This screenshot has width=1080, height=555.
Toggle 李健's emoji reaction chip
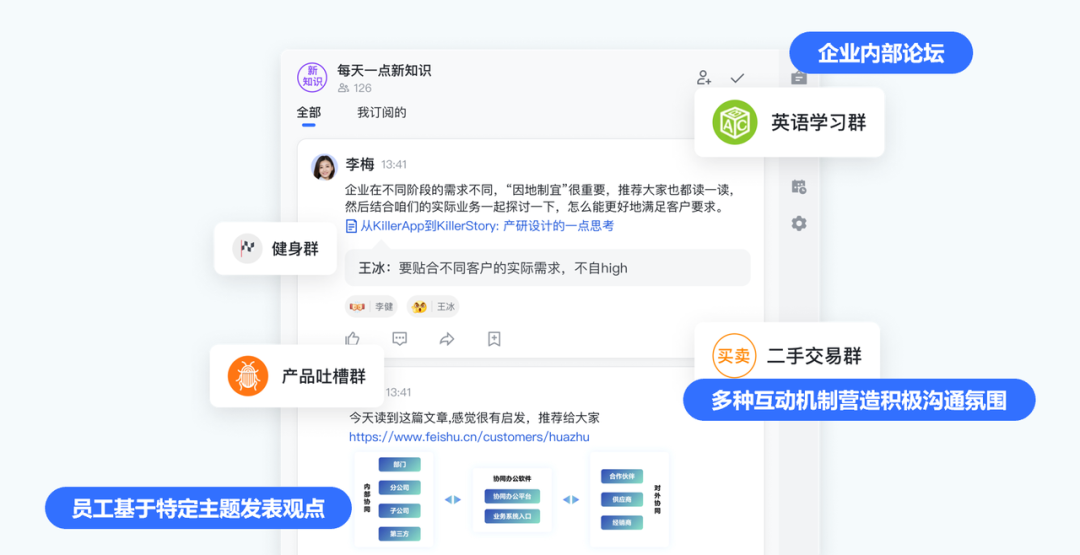[x=371, y=307]
